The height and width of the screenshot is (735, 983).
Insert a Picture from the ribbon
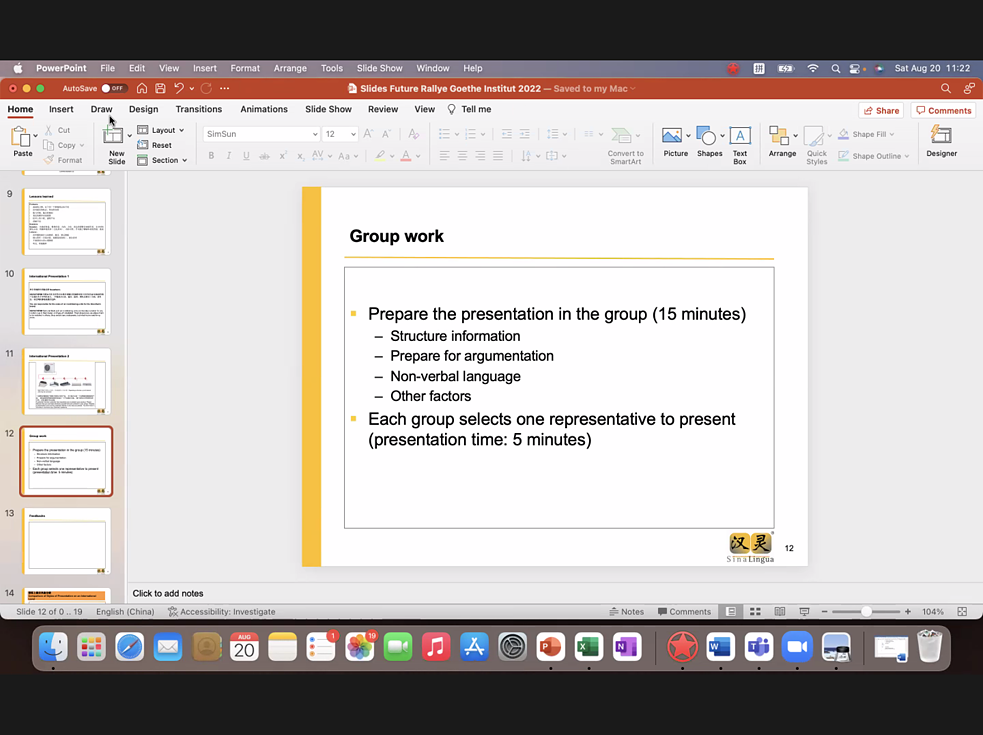click(675, 137)
